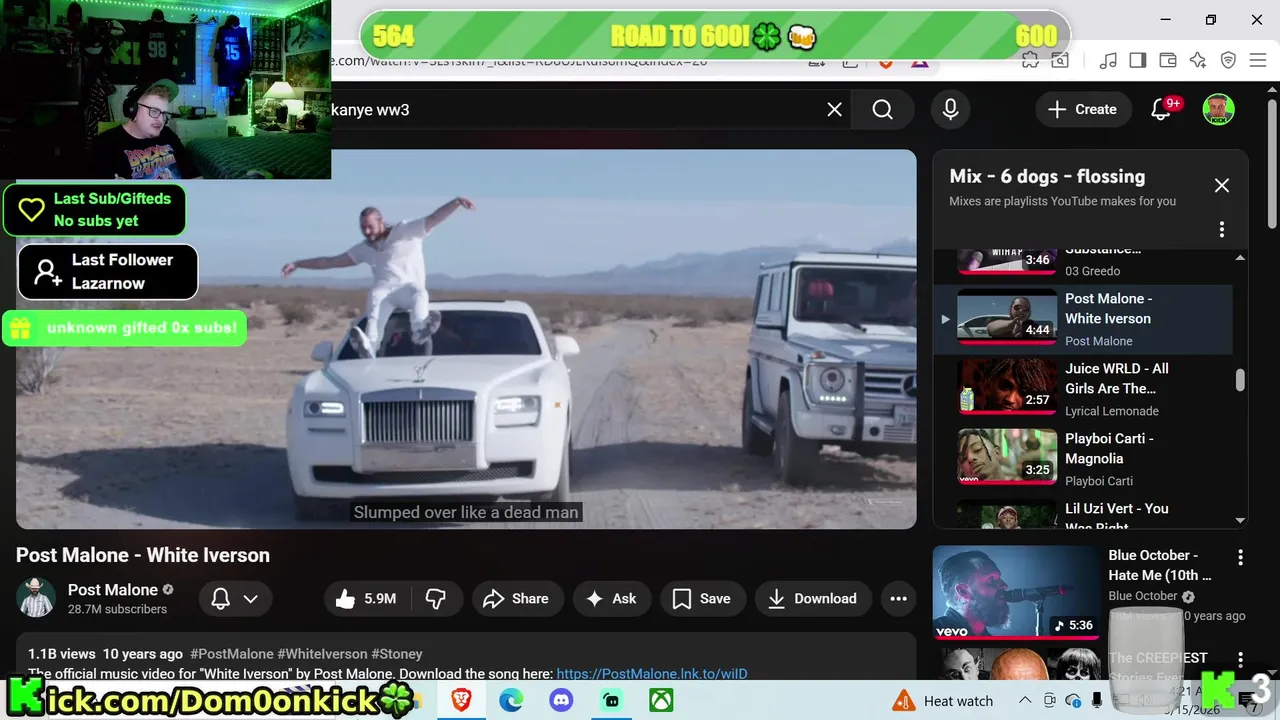Screen dimensions: 1280x720
Task: Toggle the browser sidebar panel
Action: (1137, 61)
